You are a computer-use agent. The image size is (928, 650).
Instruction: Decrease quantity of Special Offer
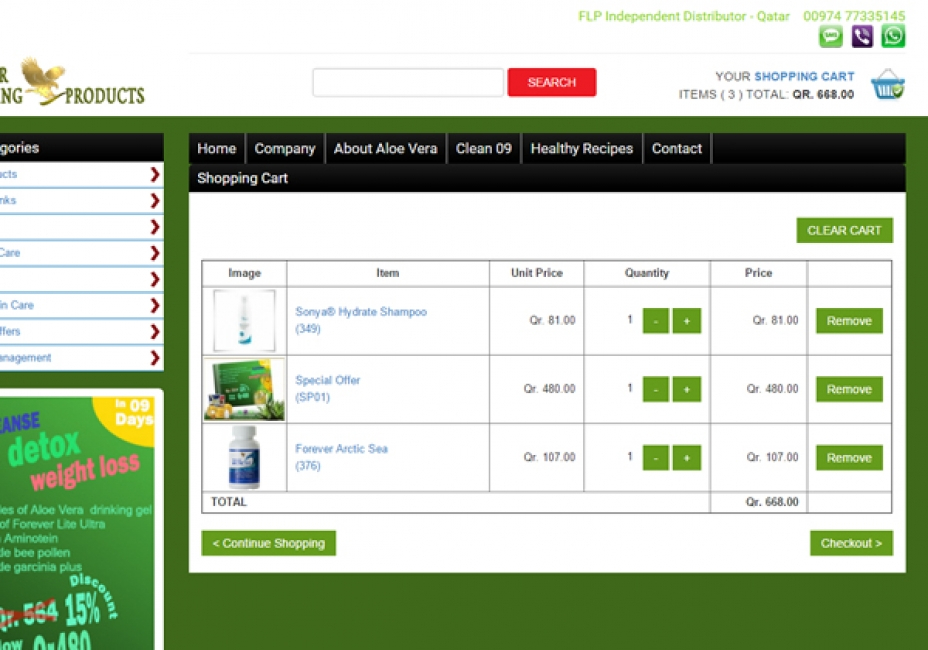[656, 389]
